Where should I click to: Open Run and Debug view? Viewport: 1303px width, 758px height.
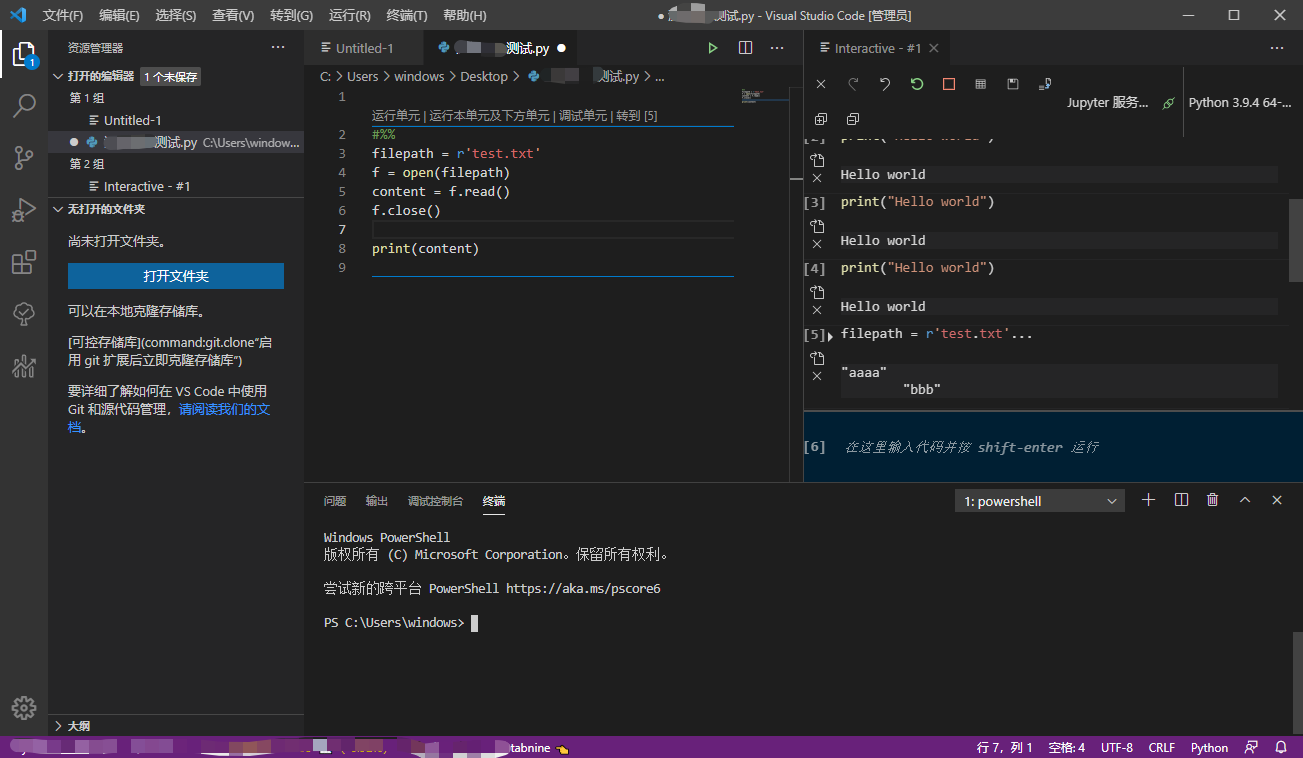pos(24,210)
